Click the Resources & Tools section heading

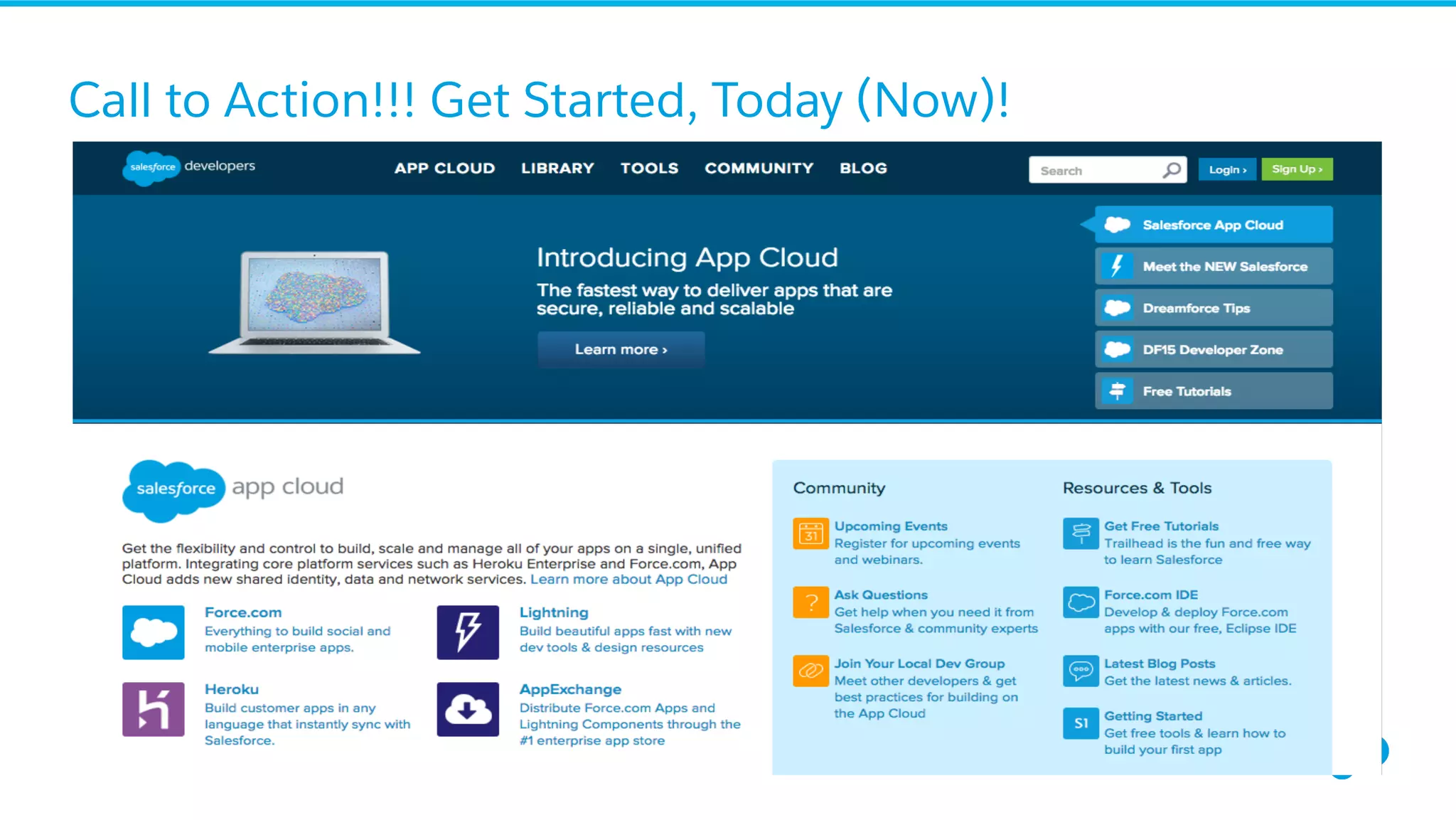(1137, 488)
